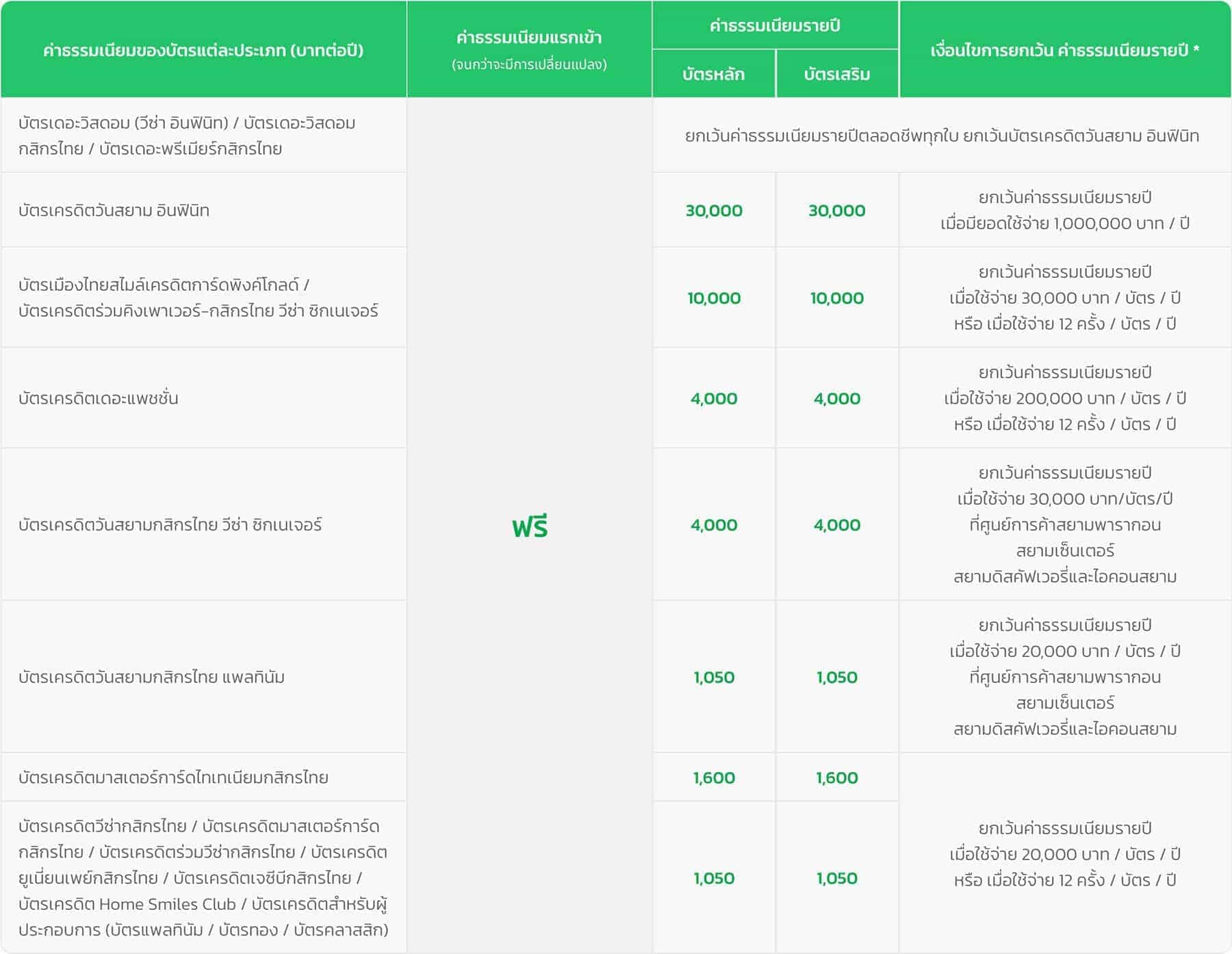This screenshot has width=1232, height=954.
Task: Click the 1,600 fee under บัตรเสริม
Action: (x=836, y=777)
